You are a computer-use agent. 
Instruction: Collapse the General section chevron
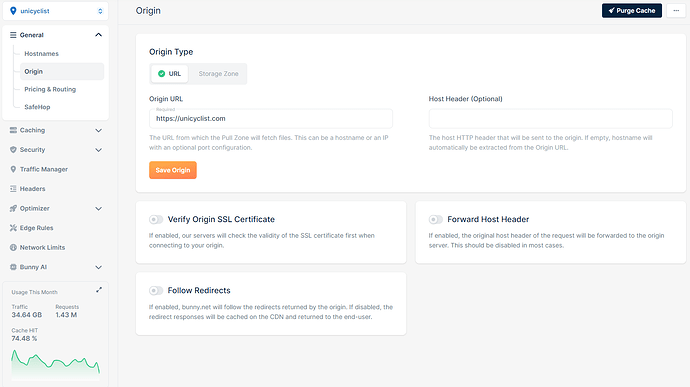point(99,35)
